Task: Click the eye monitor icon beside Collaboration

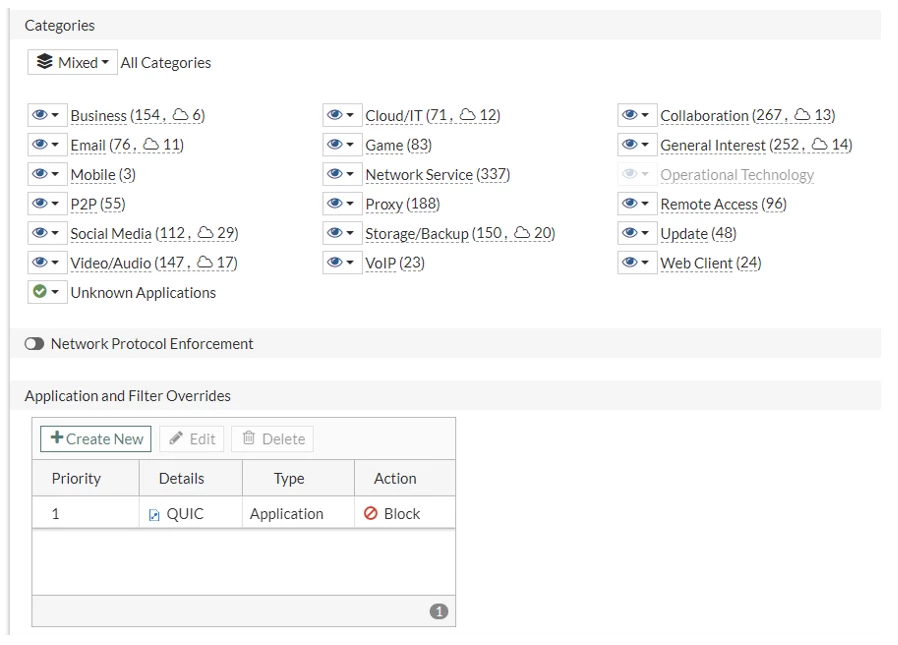Action: tap(630, 115)
